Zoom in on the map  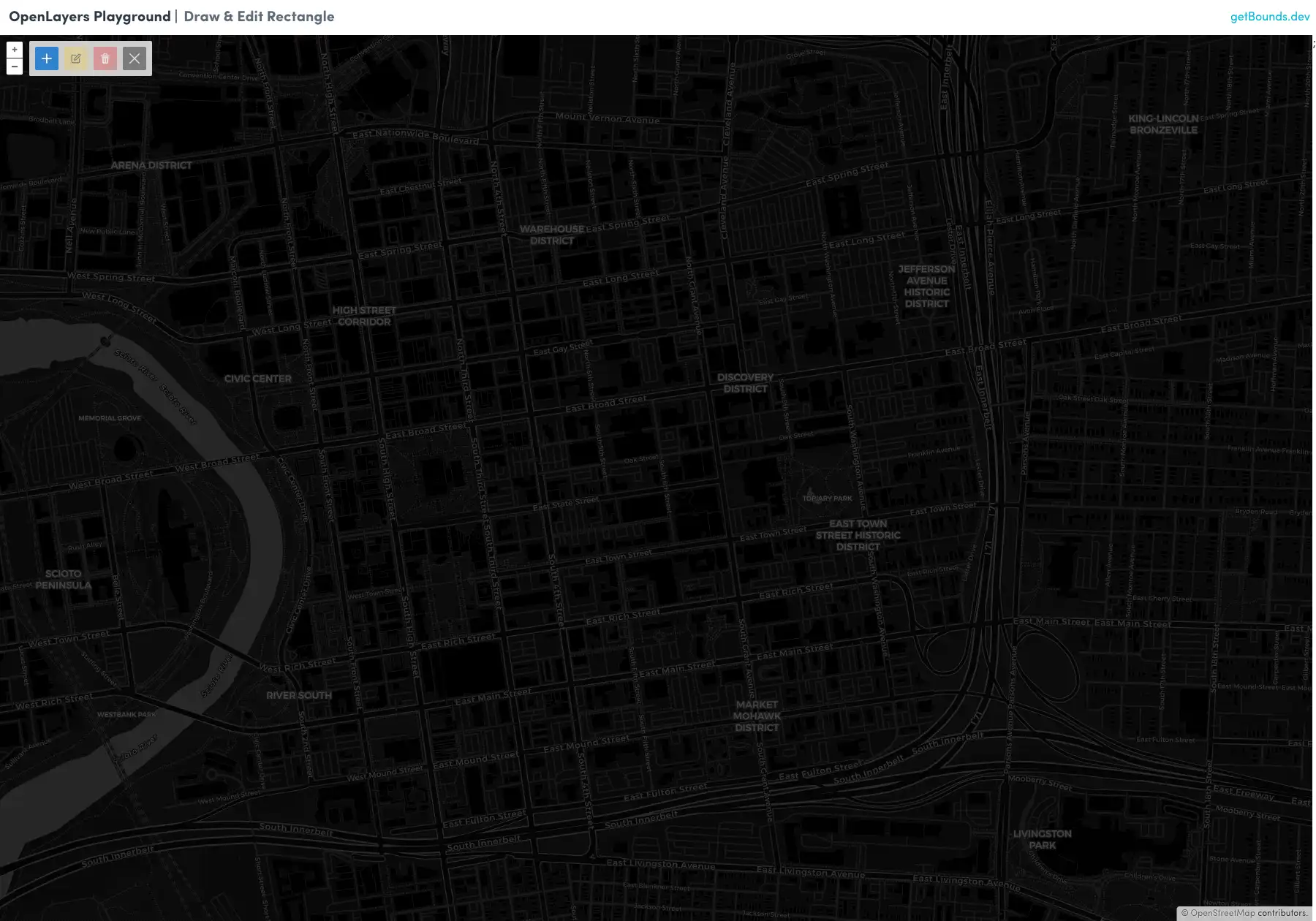point(15,50)
